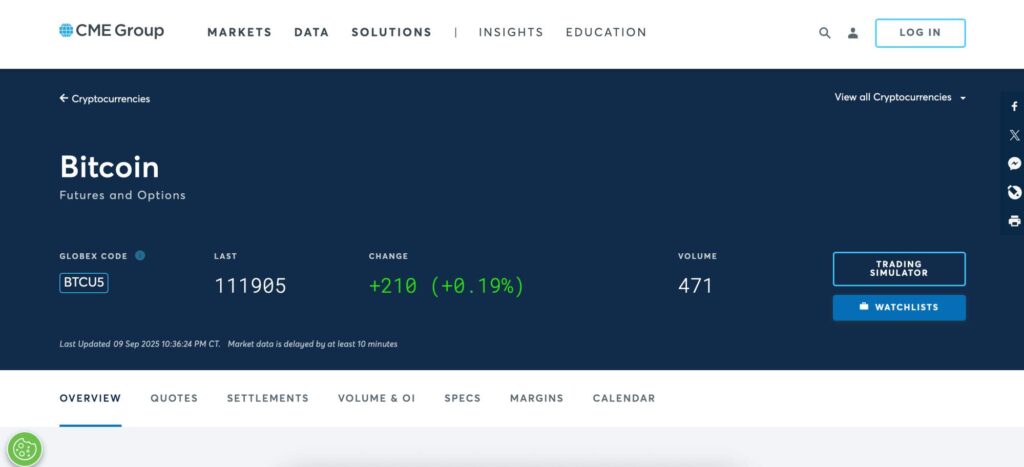The image size is (1024, 467).
Task: Open the Insights menu
Action: (511, 32)
